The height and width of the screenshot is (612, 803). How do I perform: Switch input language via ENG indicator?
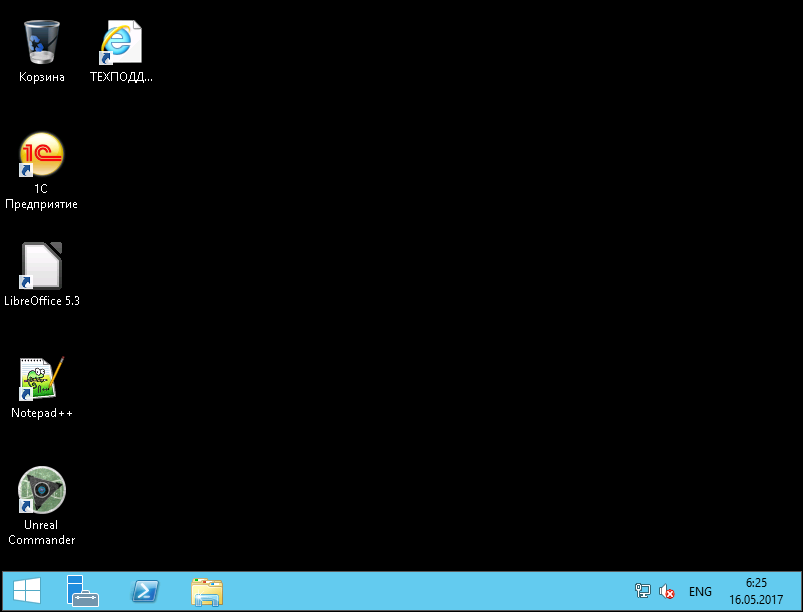pos(700,592)
